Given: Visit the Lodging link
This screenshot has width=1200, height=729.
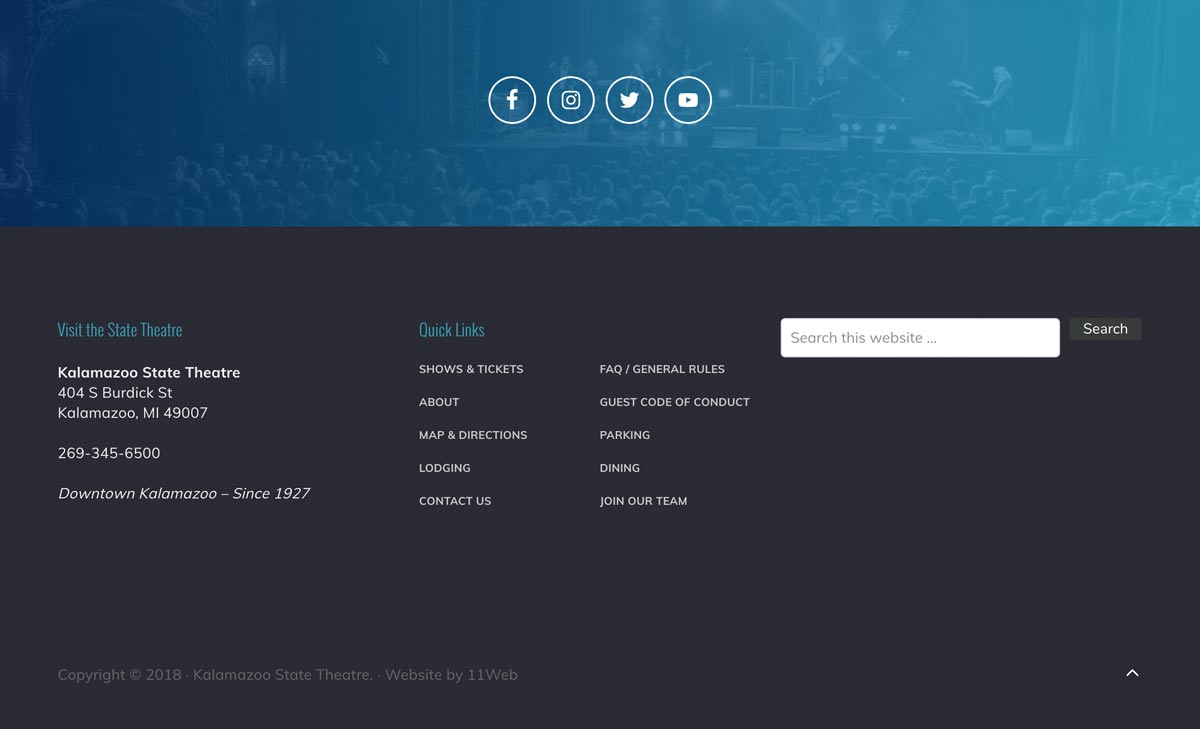Looking at the screenshot, I should click(445, 468).
